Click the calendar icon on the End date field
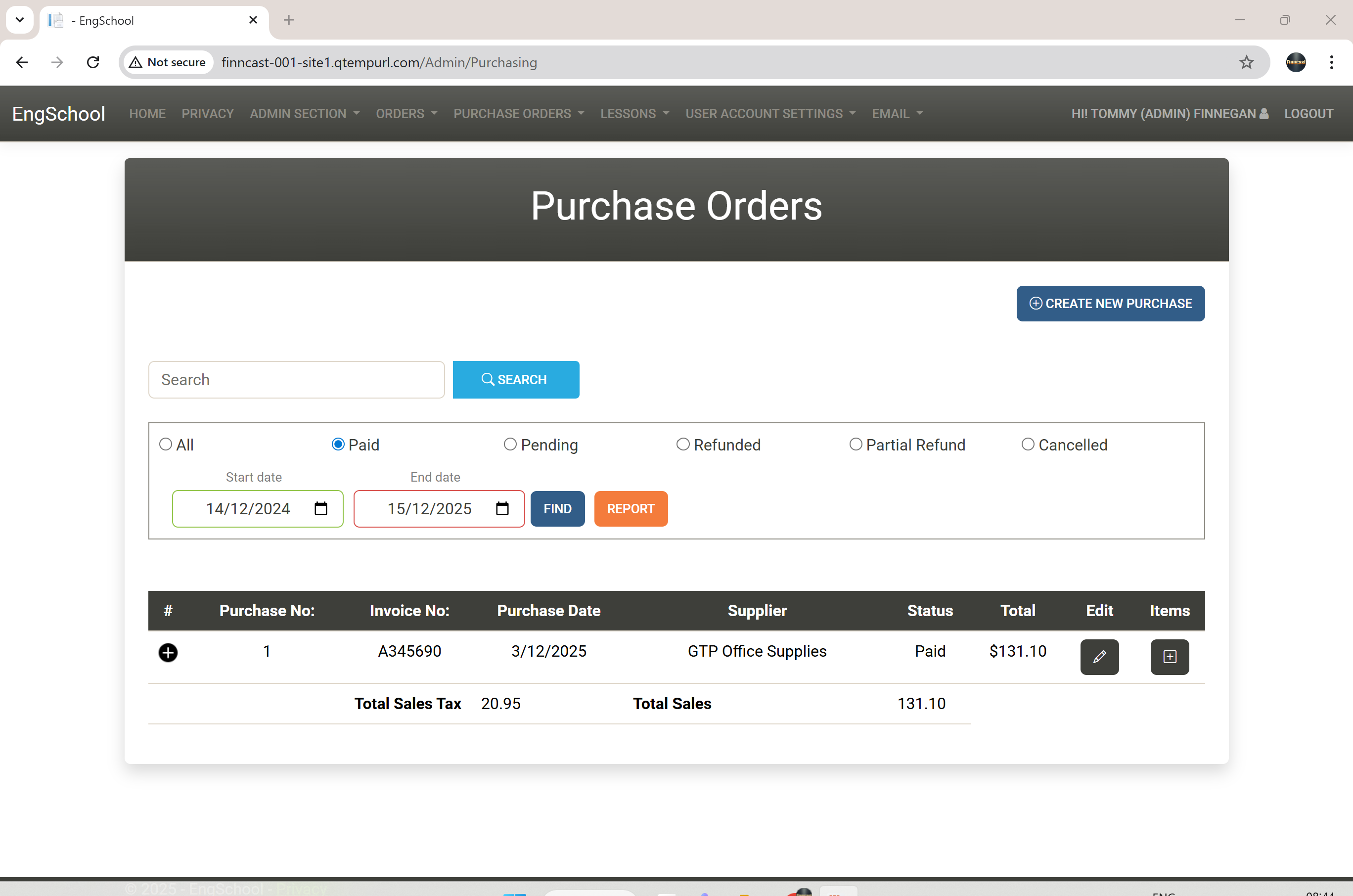 [x=502, y=508]
